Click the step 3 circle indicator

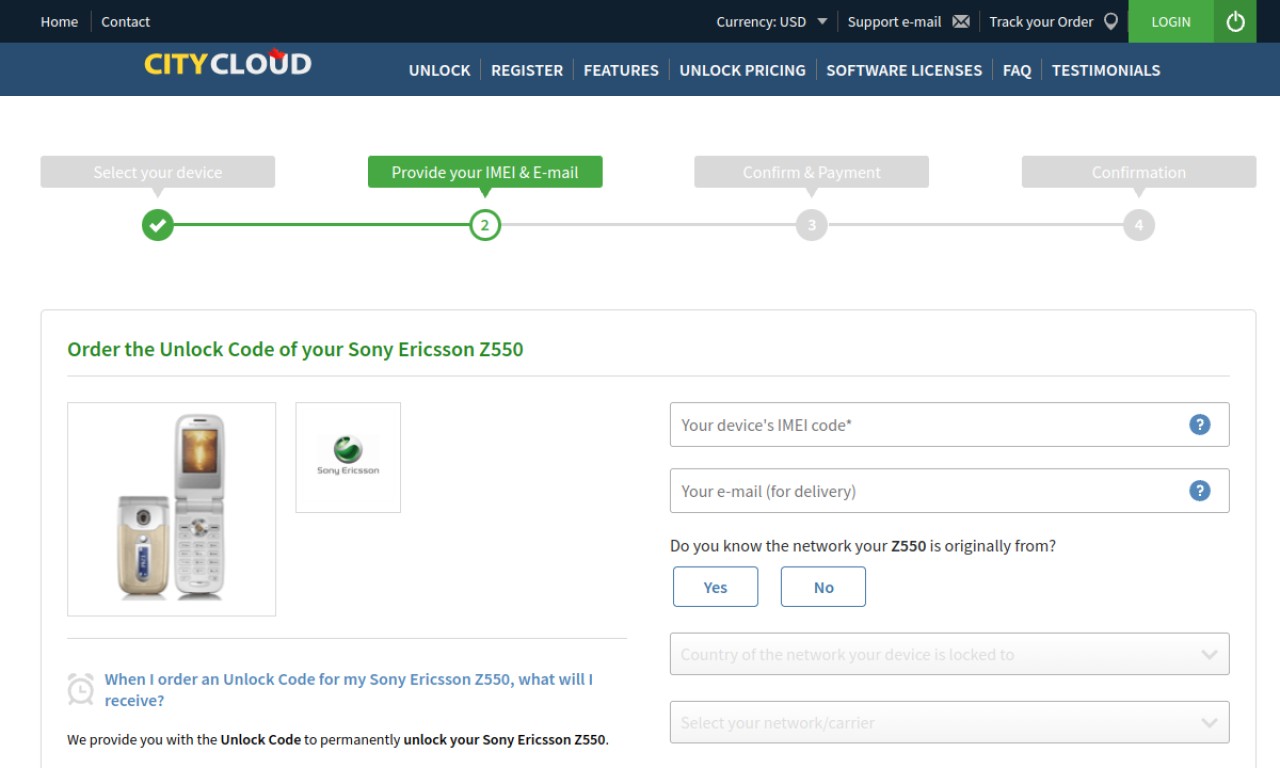pyautogui.click(x=812, y=225)
